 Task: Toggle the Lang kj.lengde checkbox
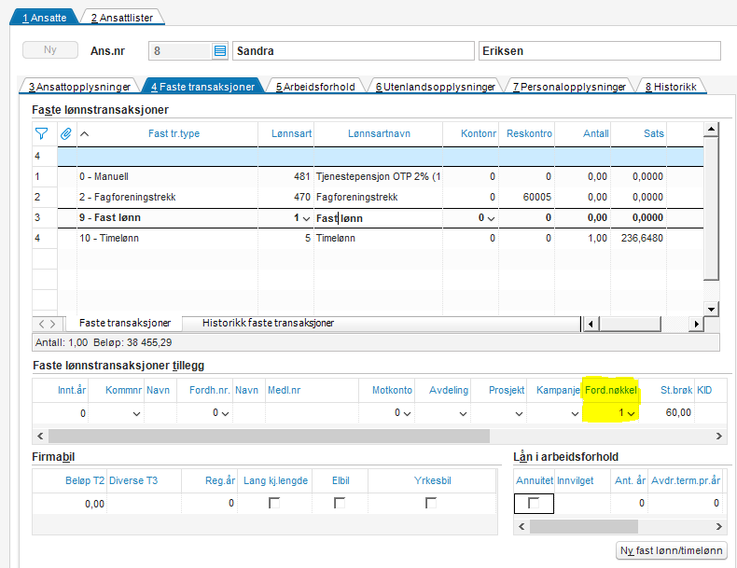(274, 503)
